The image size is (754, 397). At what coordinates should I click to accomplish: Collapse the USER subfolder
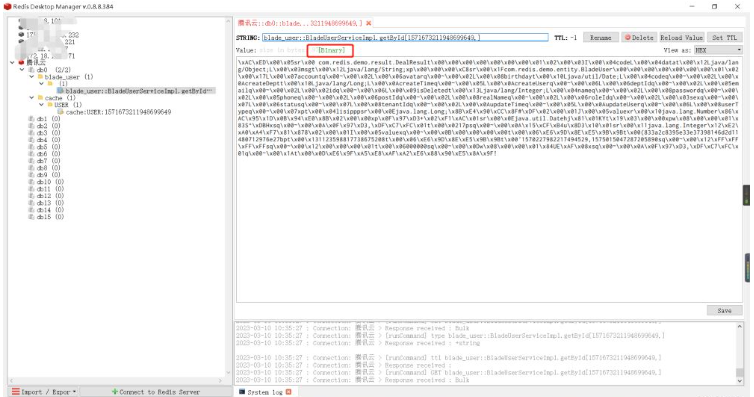coord(41,105)
